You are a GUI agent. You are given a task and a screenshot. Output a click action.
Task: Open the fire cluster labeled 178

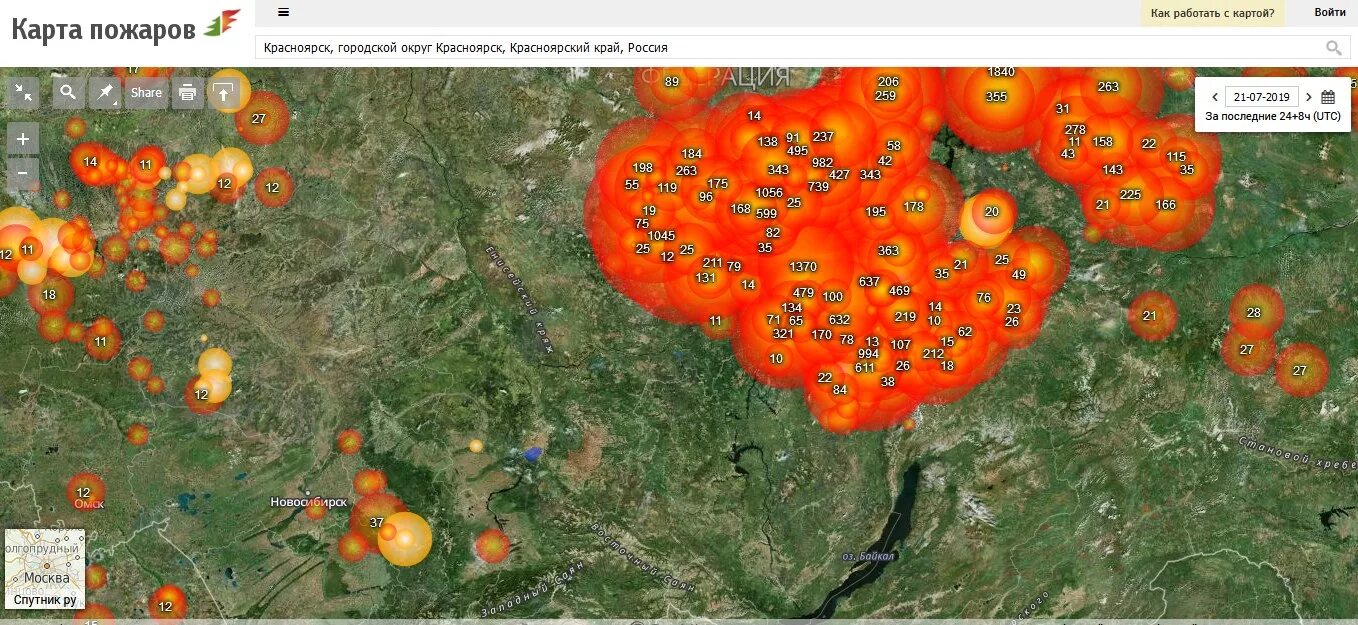pyautogui.click(x=913, y=207)
